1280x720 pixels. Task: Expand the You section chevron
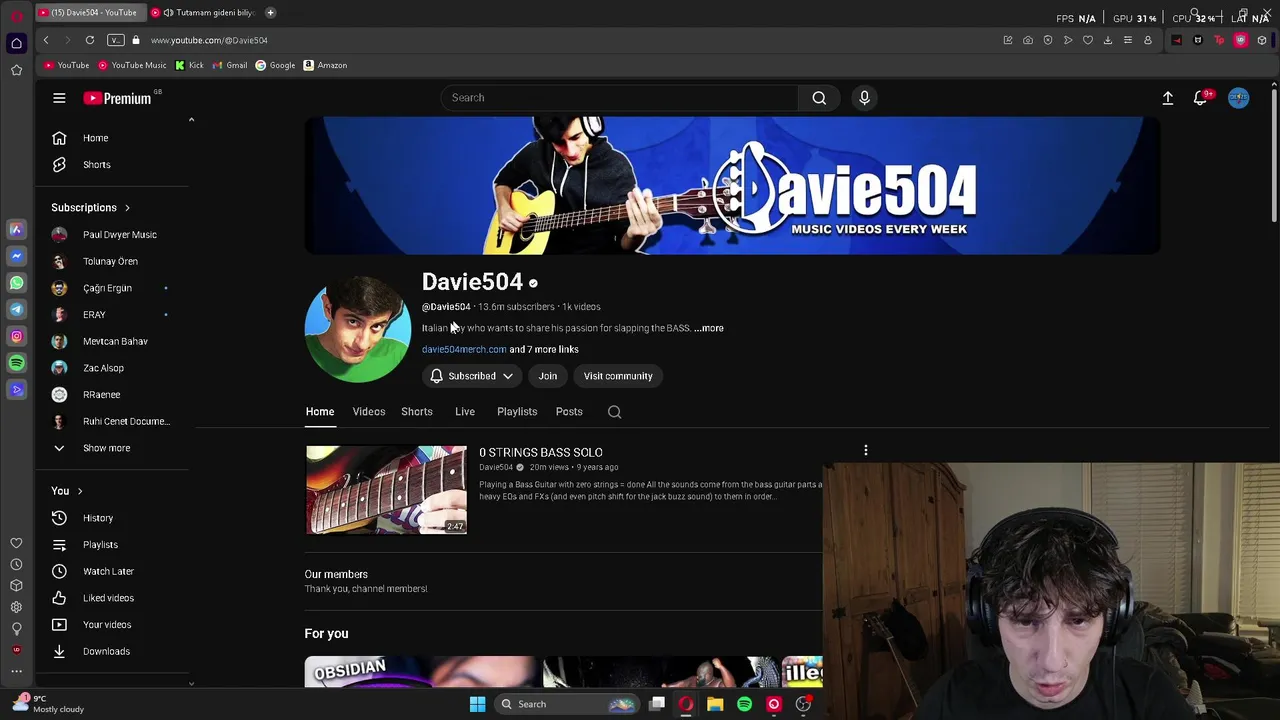(x=80, y=491)
